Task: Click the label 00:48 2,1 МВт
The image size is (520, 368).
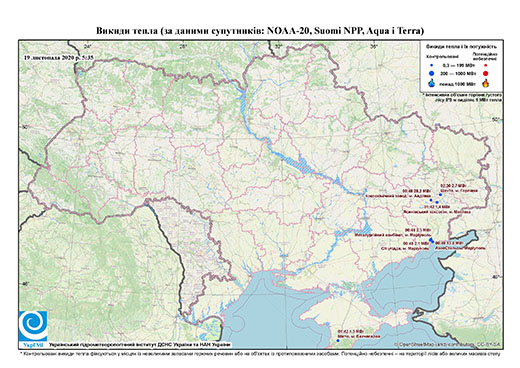Action: [416, 243]
